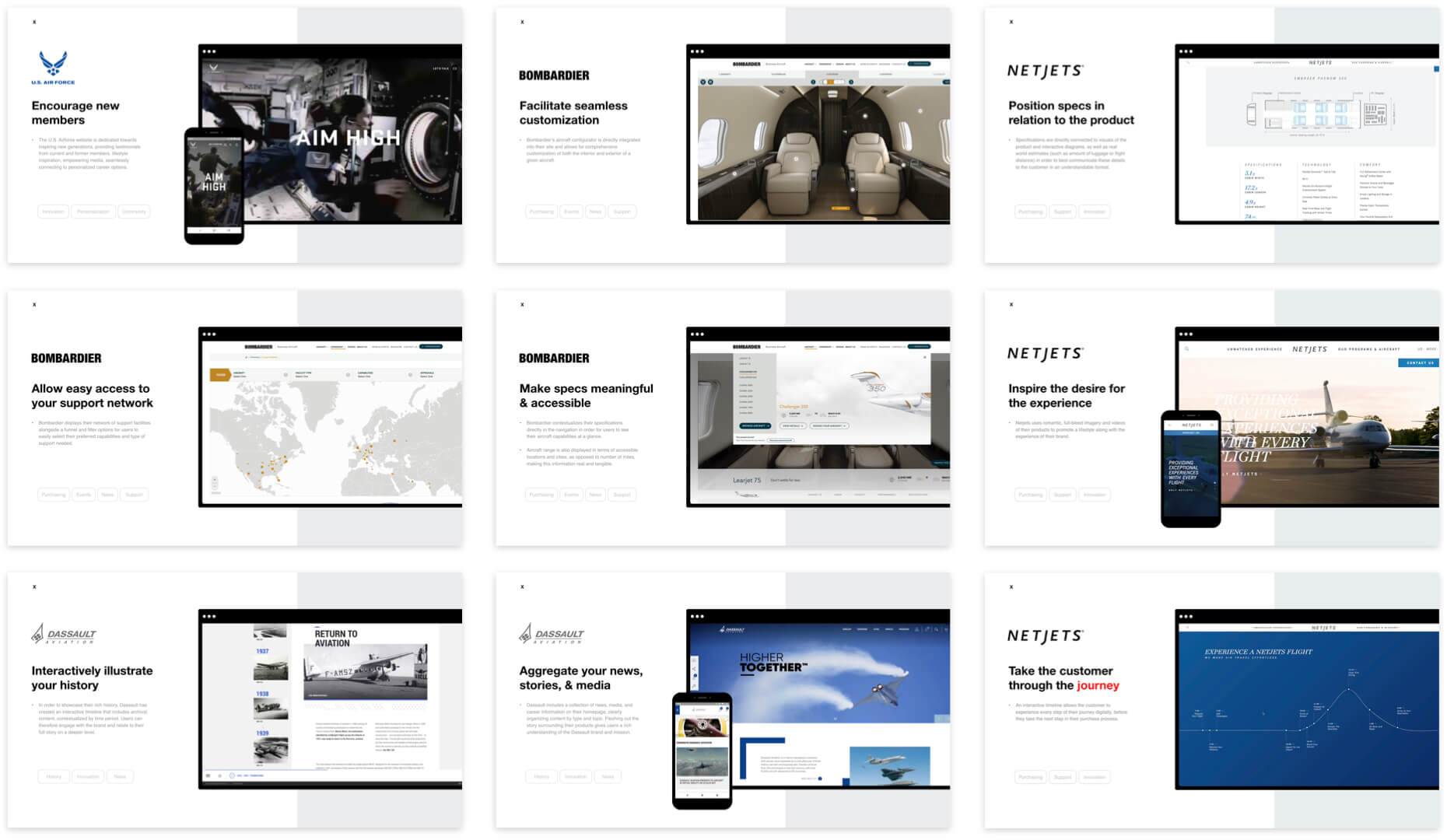
Task: Click 'Interactively illustrate your history' heading
Action: [x=92, y=678]
